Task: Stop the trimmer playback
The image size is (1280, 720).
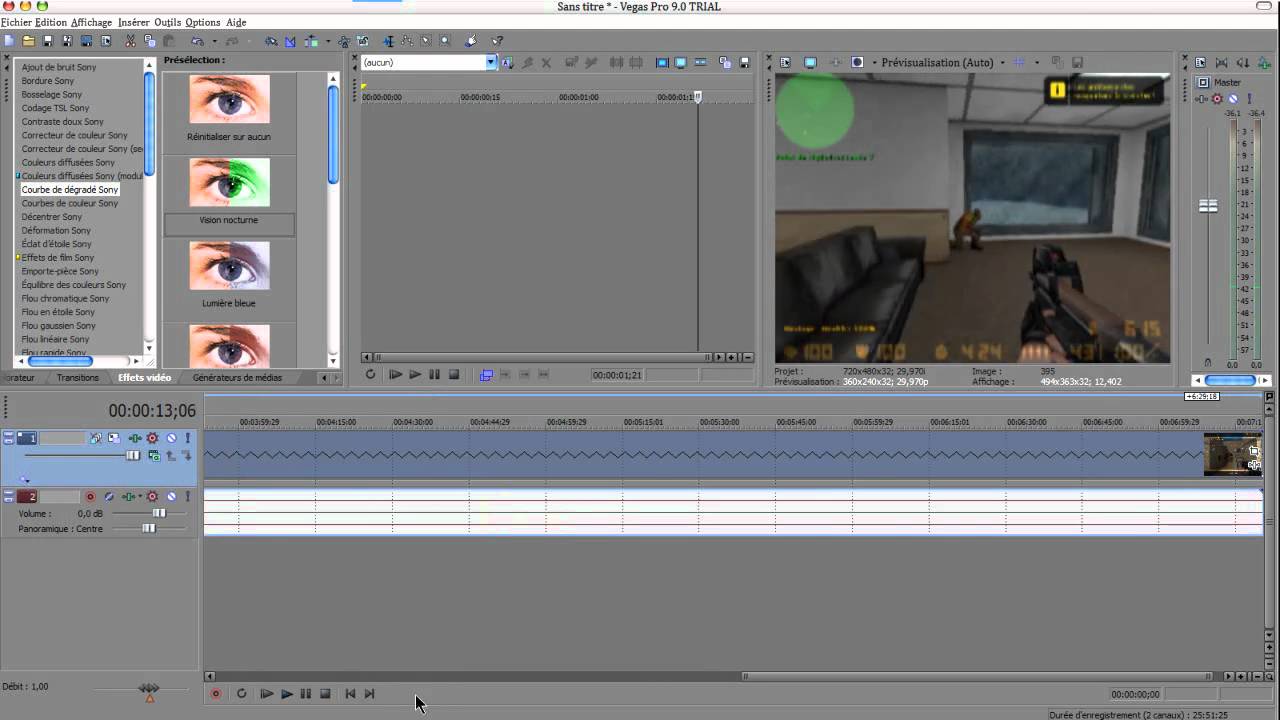Action: coord(454,374)
